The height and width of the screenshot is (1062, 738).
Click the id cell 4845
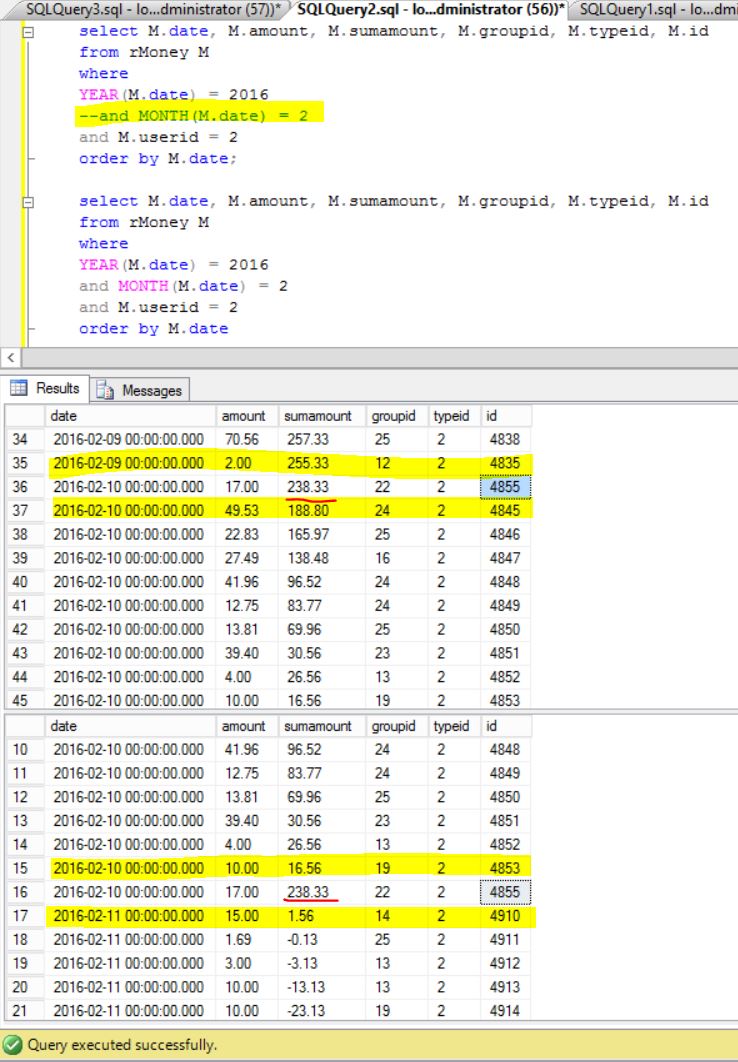click(505, 511)
